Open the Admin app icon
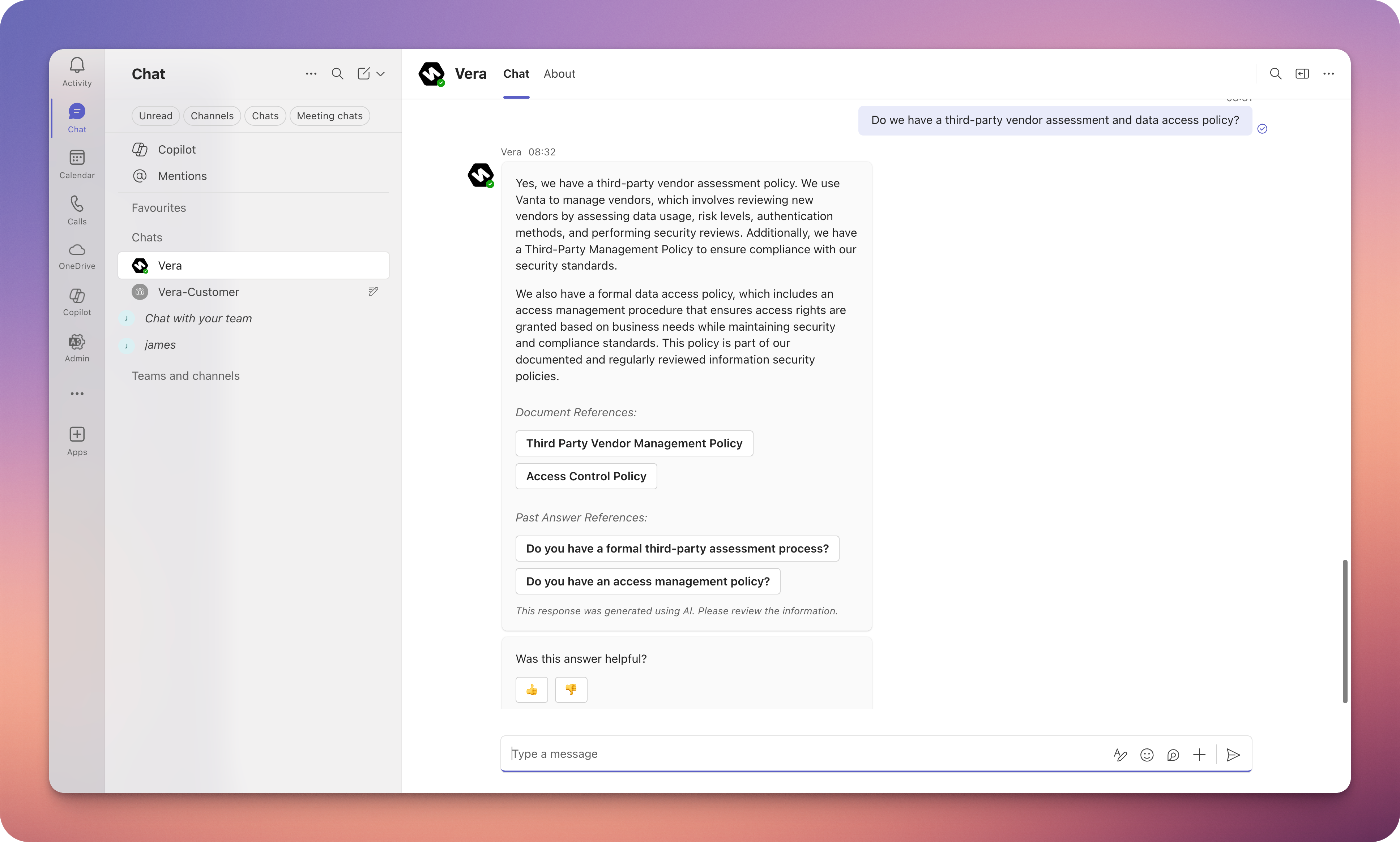The image size is (1400, 842). (77, 342)
